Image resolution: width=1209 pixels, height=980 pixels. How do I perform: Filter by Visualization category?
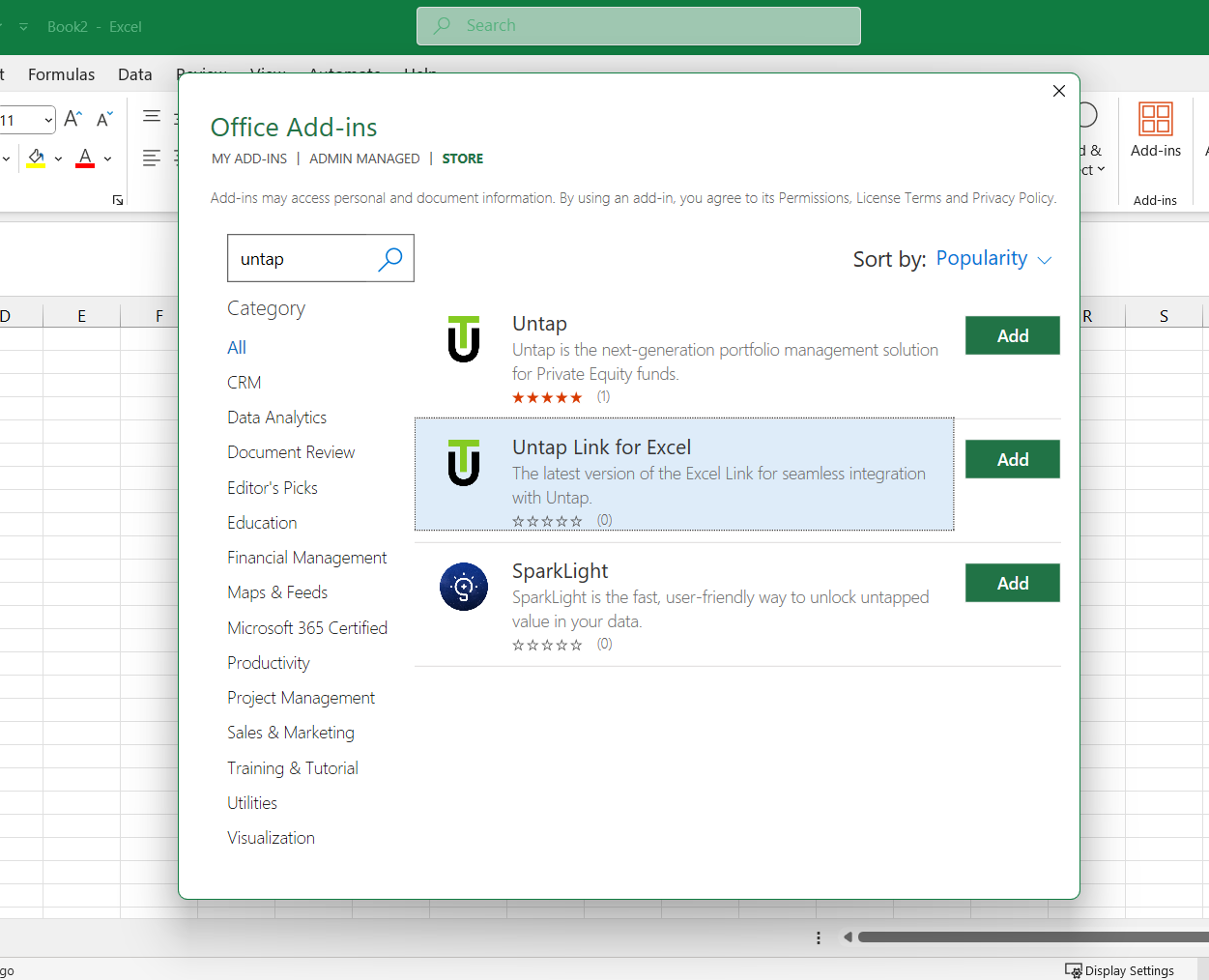point(271,838)
